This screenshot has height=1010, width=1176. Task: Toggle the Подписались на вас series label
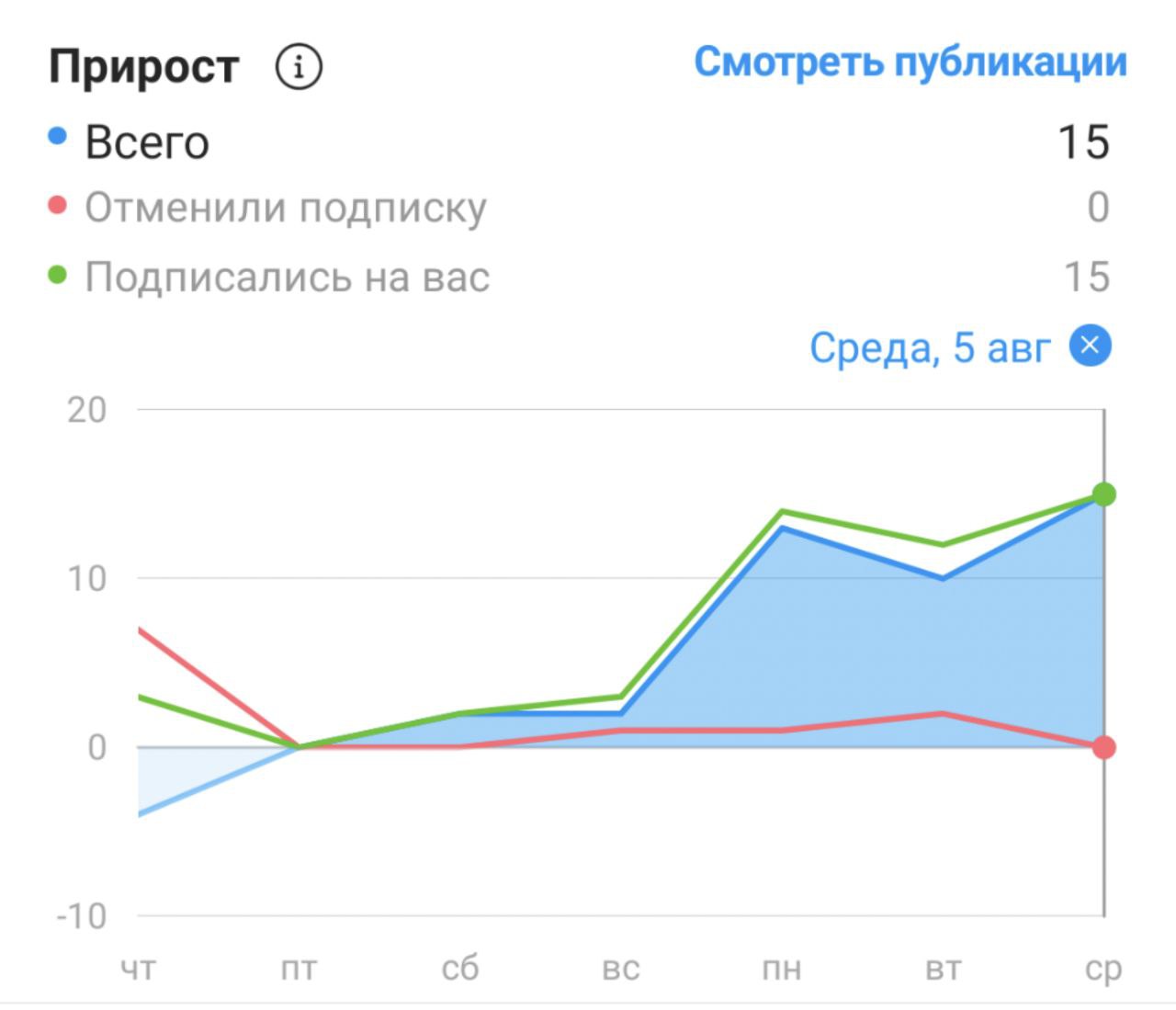287,277
